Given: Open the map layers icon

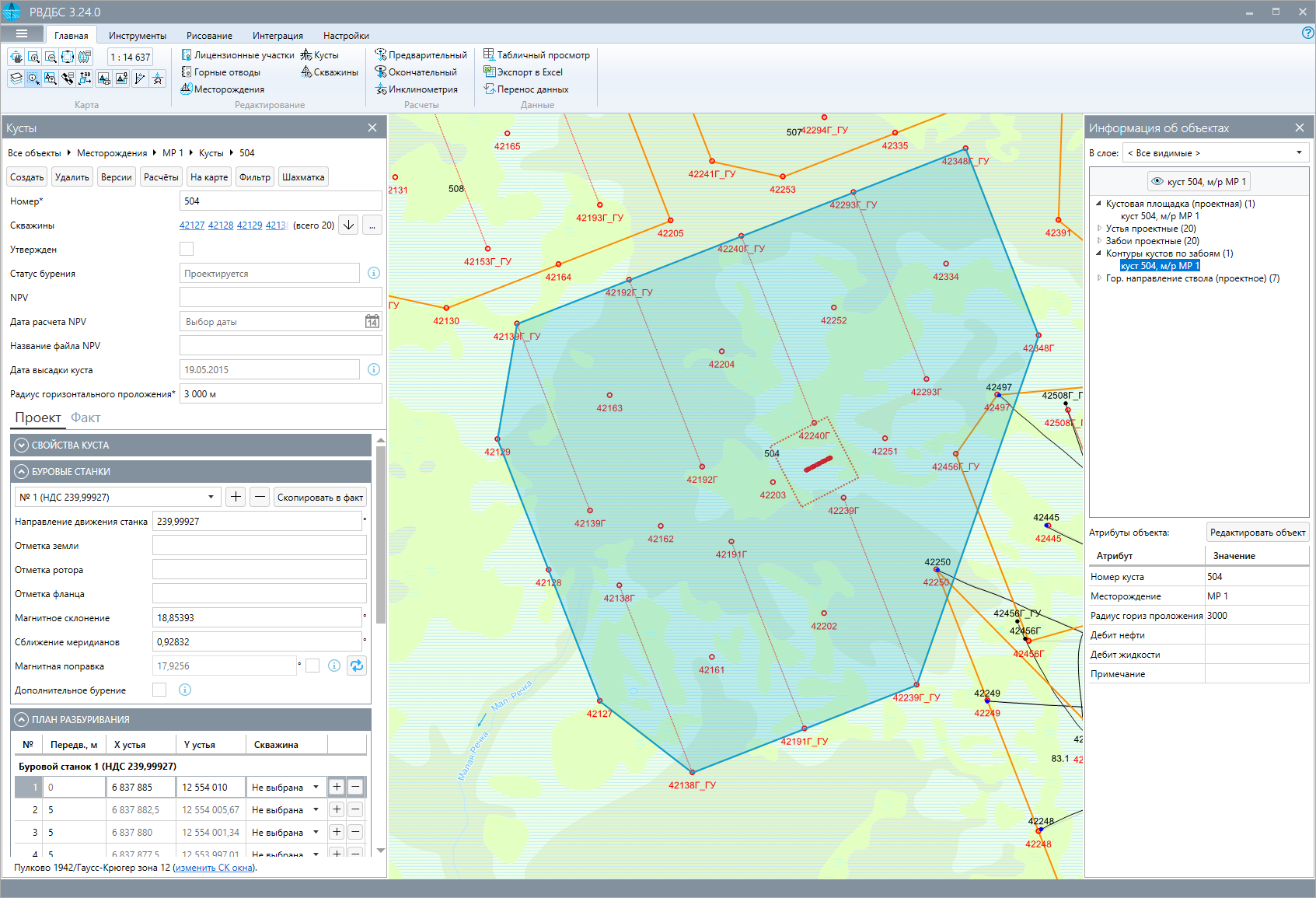Looking at the screenshot, I should 16,78.
